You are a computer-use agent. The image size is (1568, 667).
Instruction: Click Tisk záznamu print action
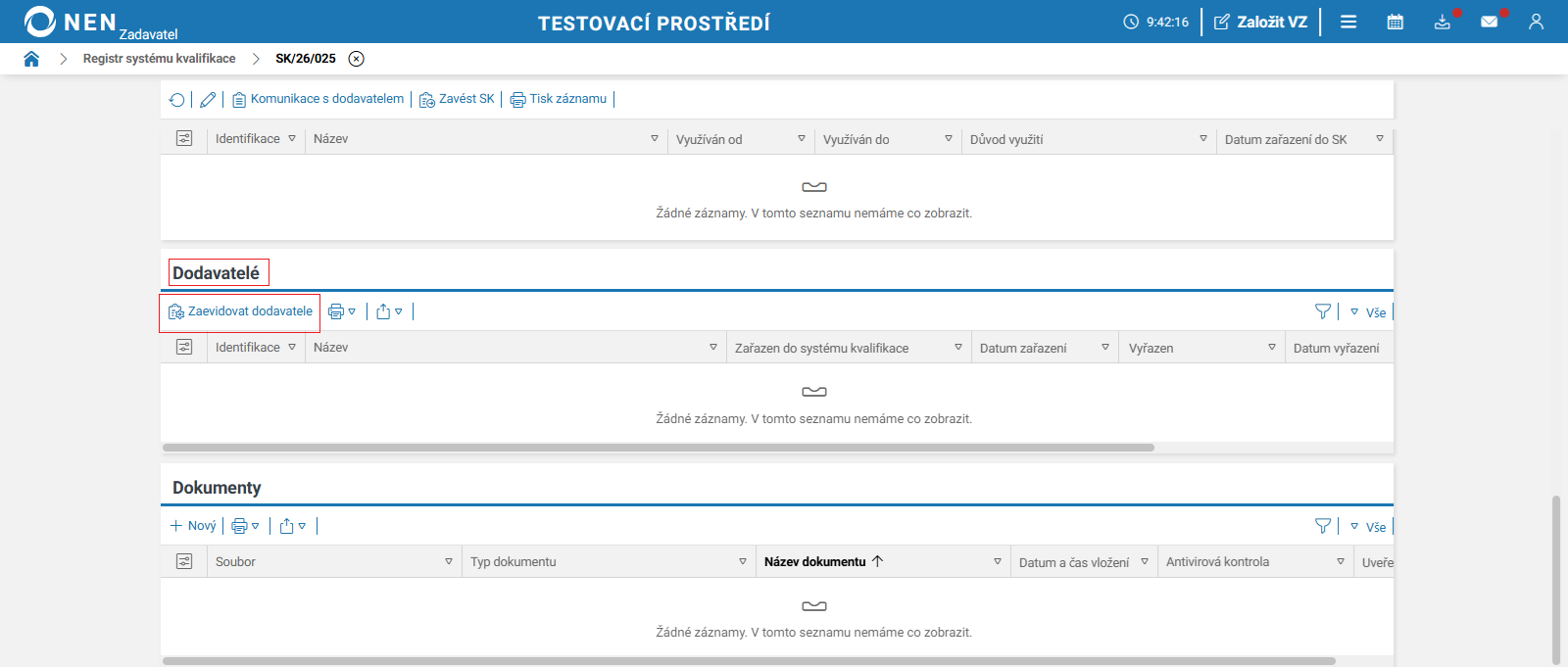click(559, 99)
